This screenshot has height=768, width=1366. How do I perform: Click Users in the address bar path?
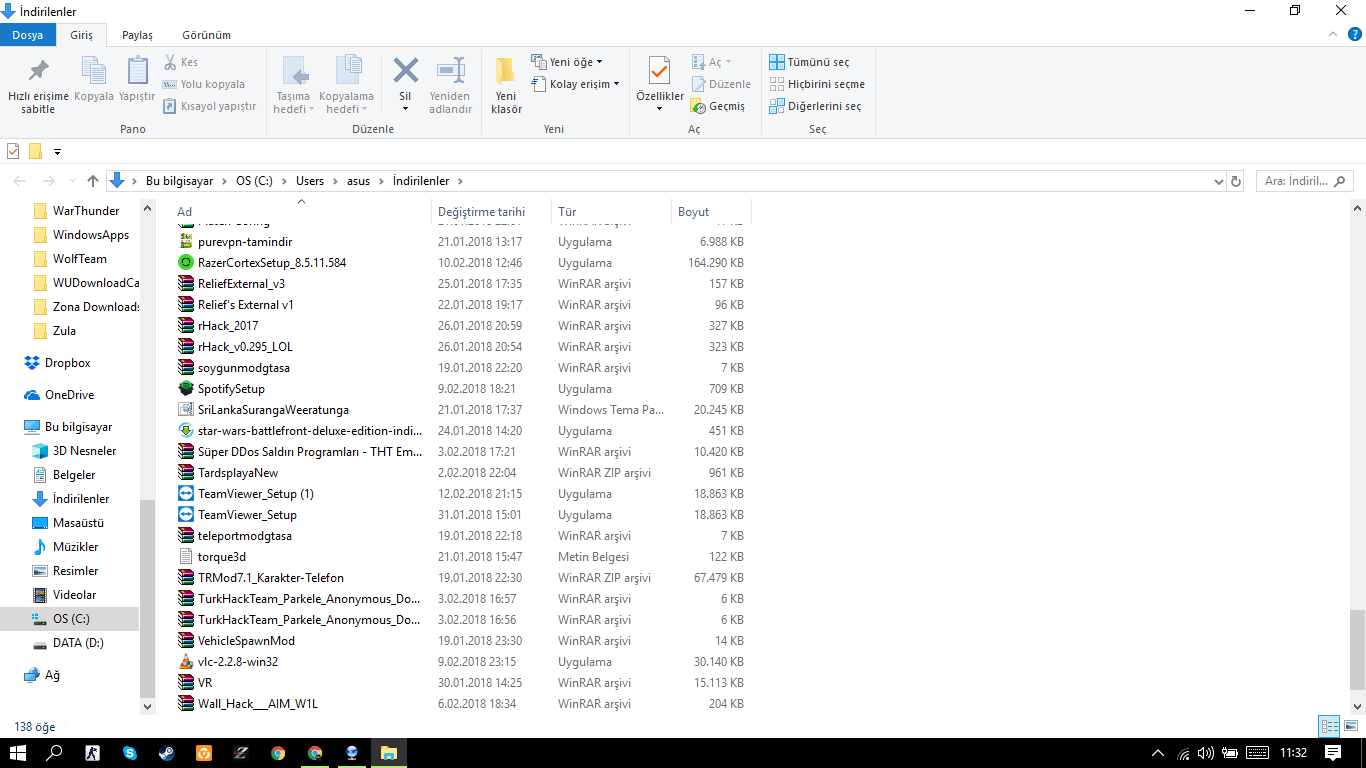(310, 181)
